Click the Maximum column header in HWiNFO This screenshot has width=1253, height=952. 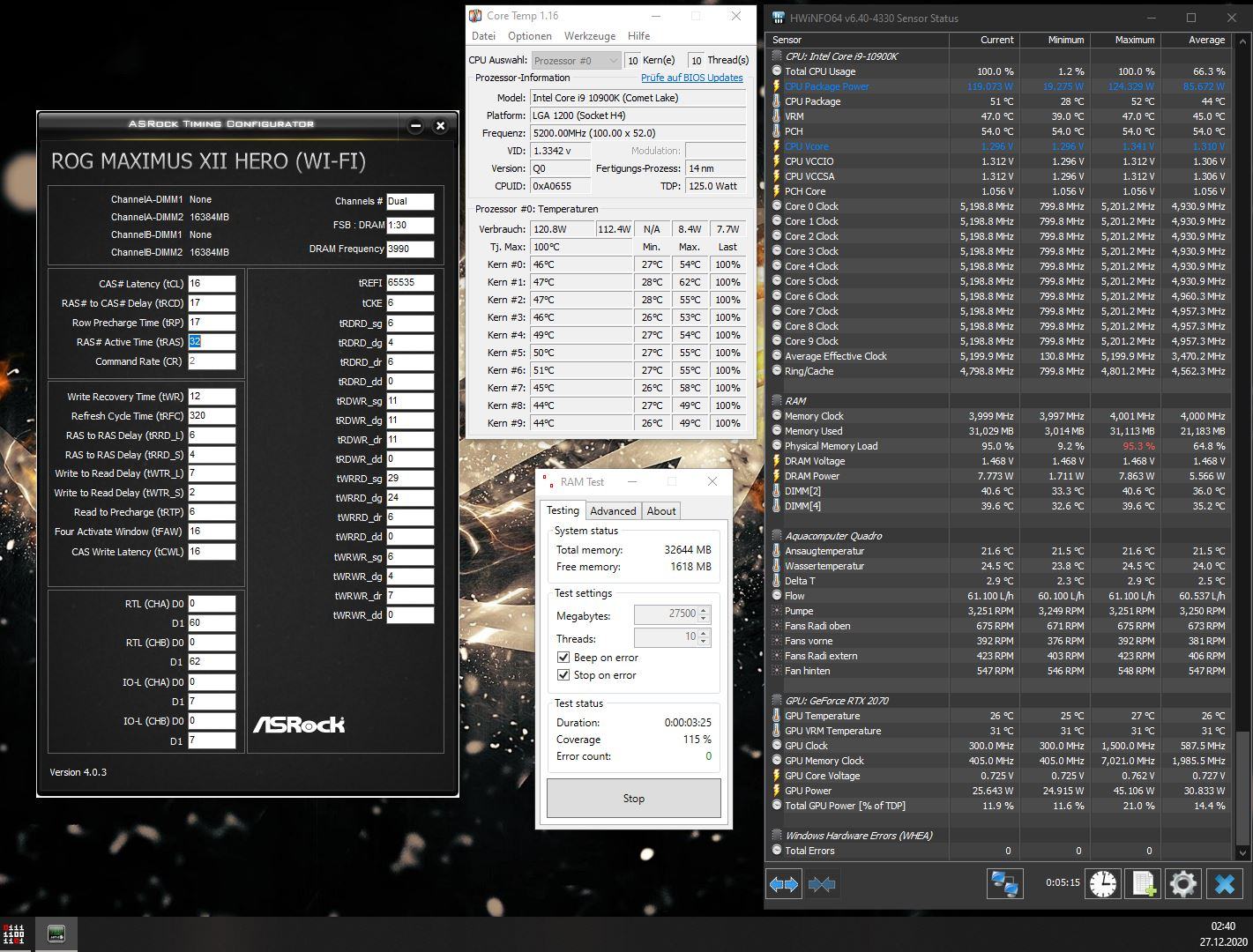(x=1126, y=40)
